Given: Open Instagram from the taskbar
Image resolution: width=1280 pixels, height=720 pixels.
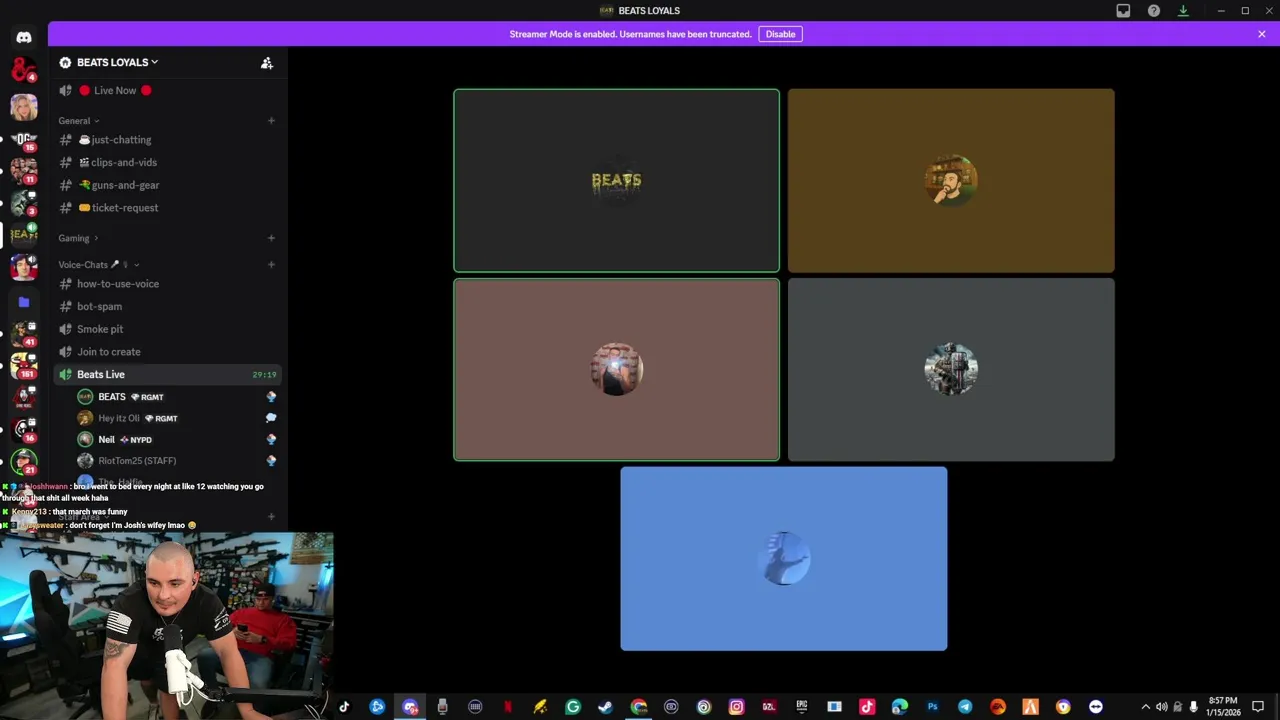Looking at the screenshot, I should (x=736, y=707).
